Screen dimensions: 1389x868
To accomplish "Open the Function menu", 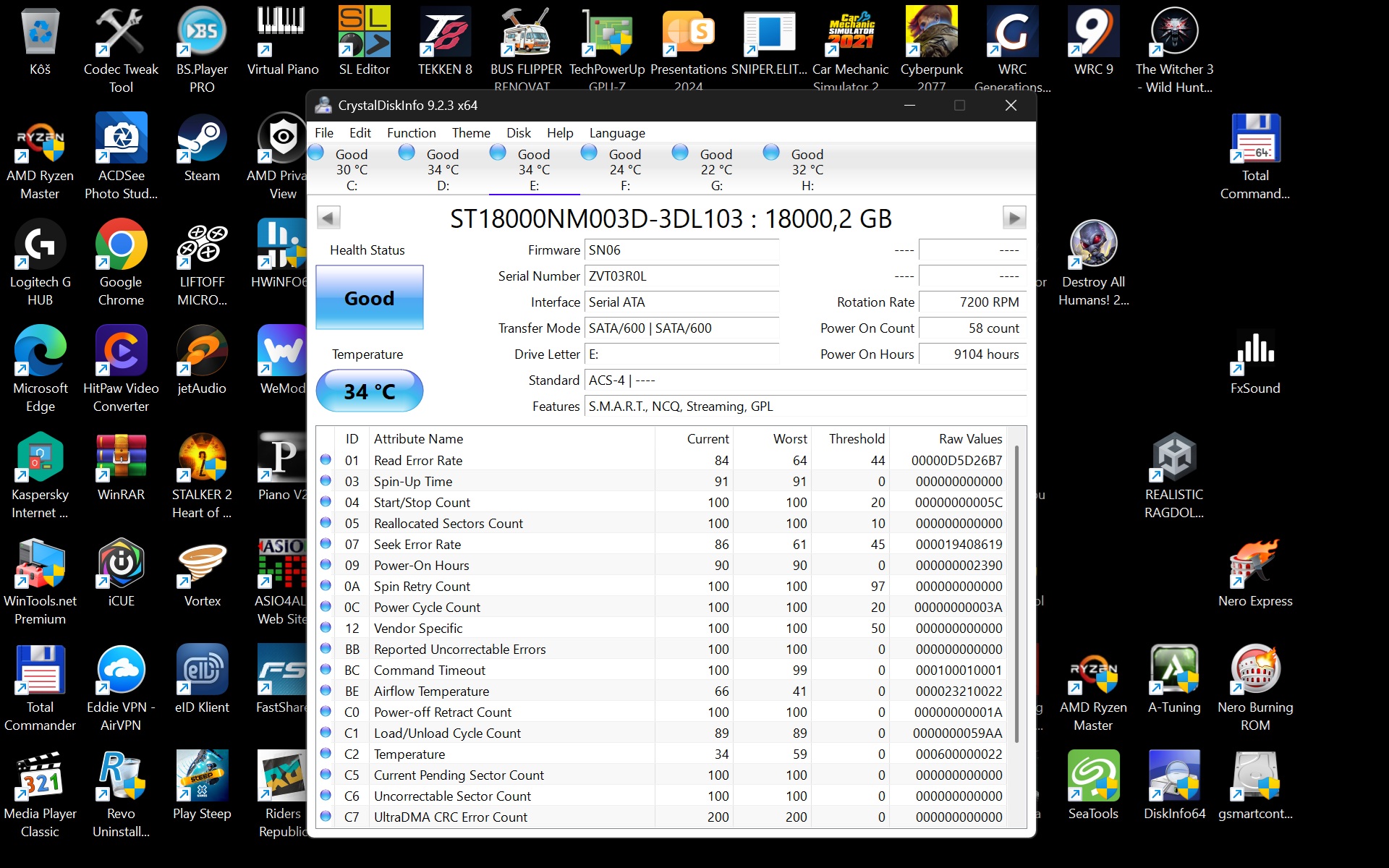I will pos(411,133).
